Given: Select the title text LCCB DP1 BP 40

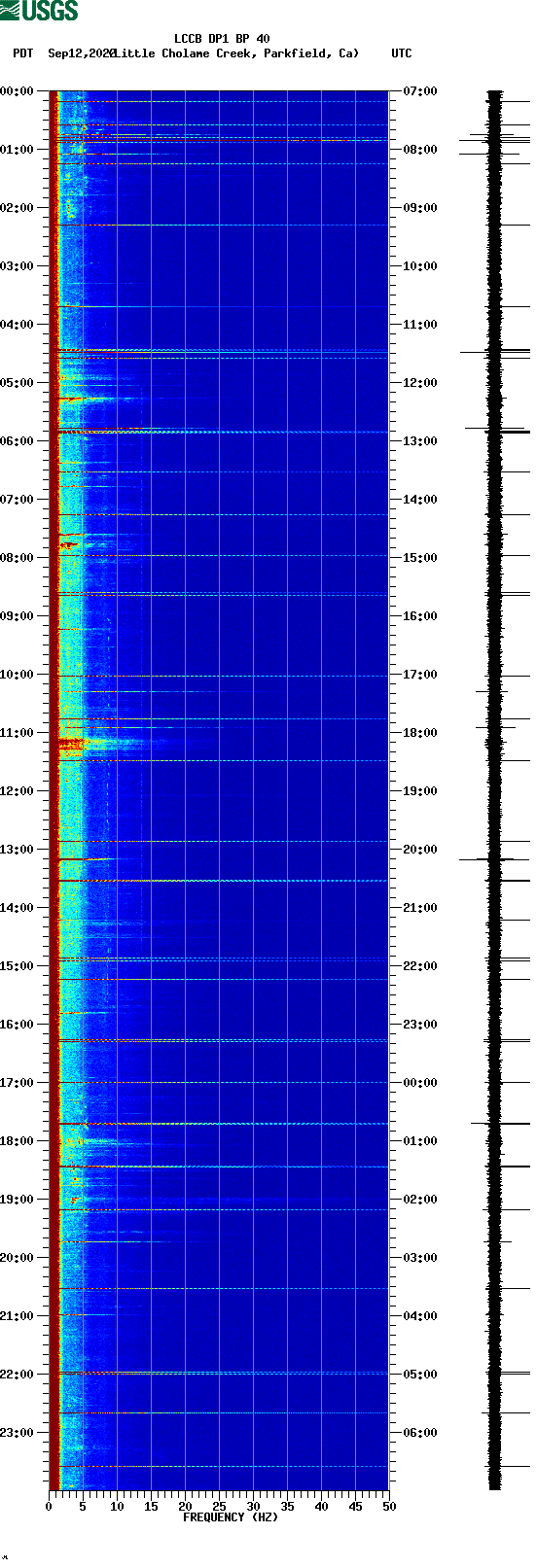Looking at the screenshot, I should point(222,39).
